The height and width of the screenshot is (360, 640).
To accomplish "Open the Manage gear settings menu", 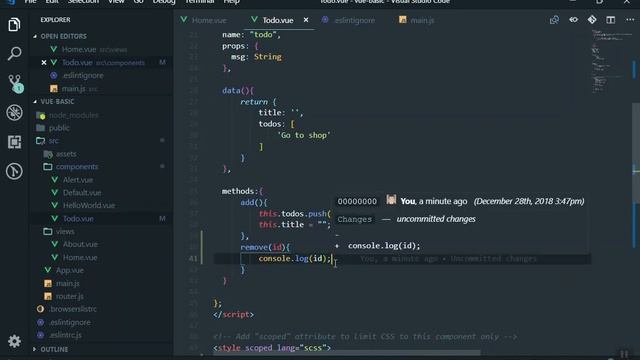I will coord(14,341).
